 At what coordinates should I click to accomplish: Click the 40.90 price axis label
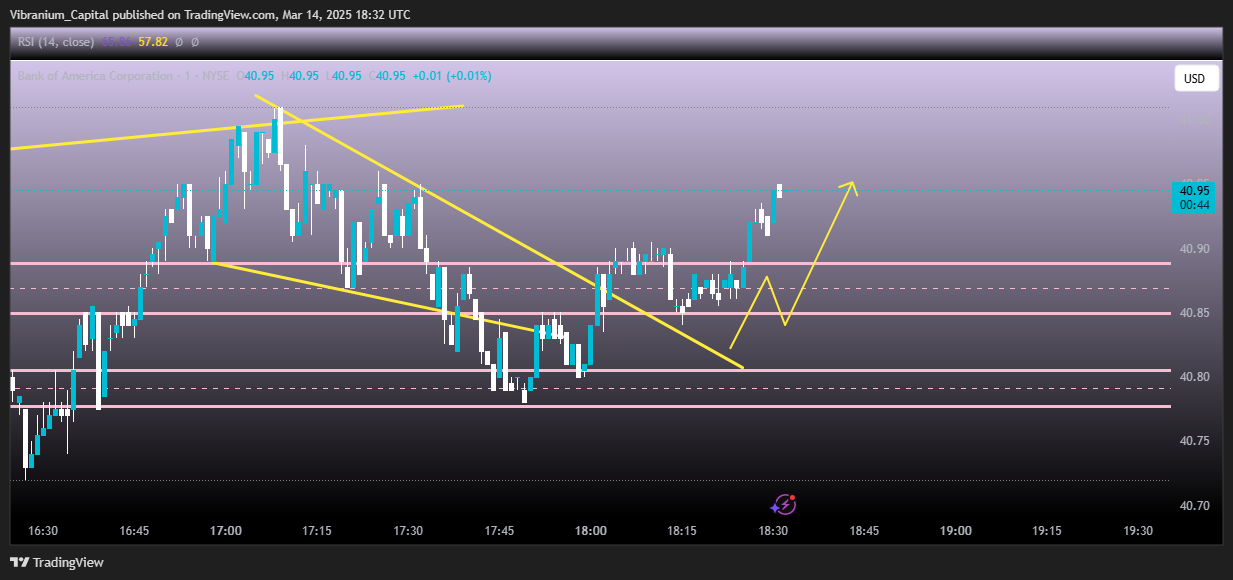pos(1195,249)
